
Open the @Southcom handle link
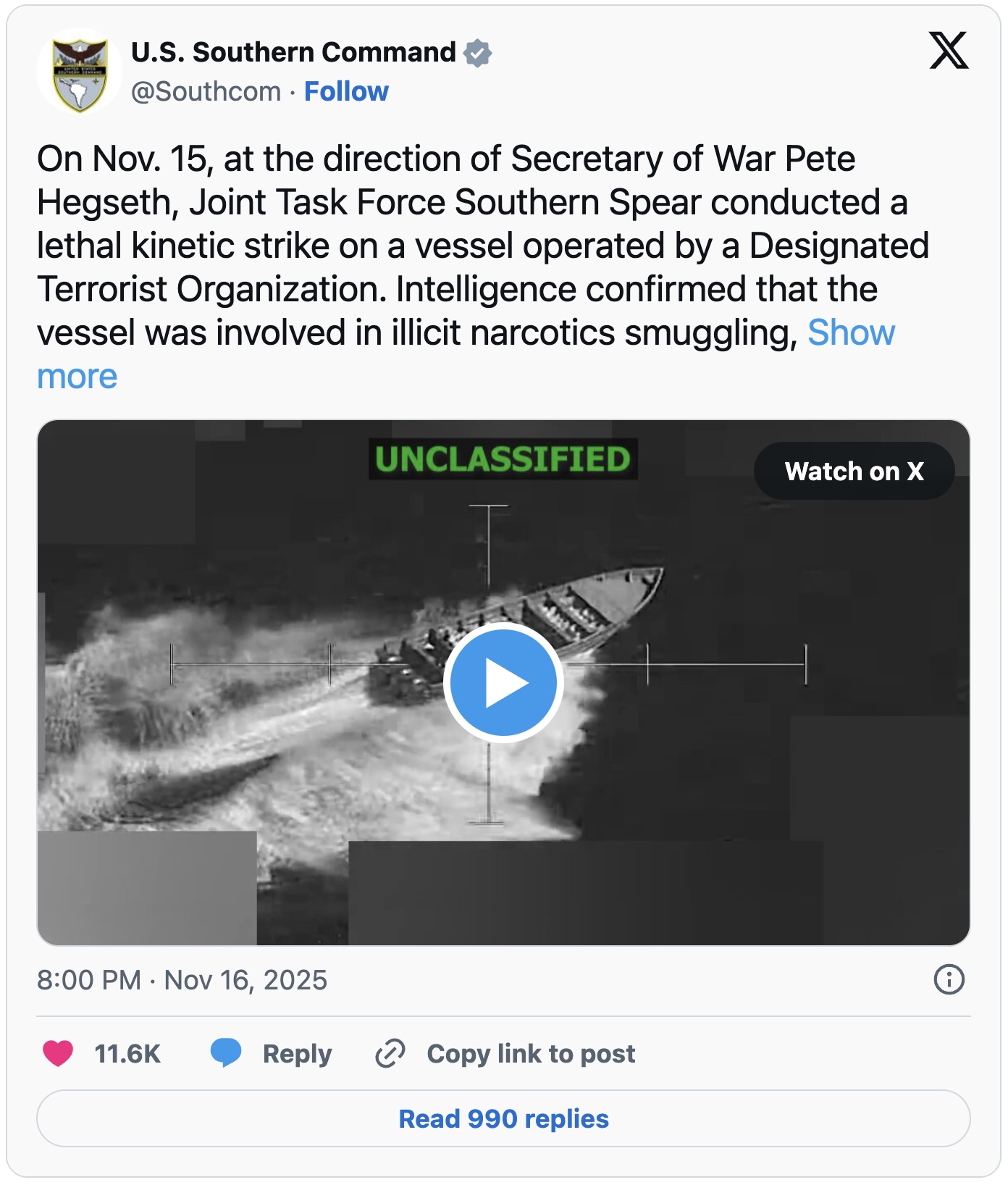point(206,92)
